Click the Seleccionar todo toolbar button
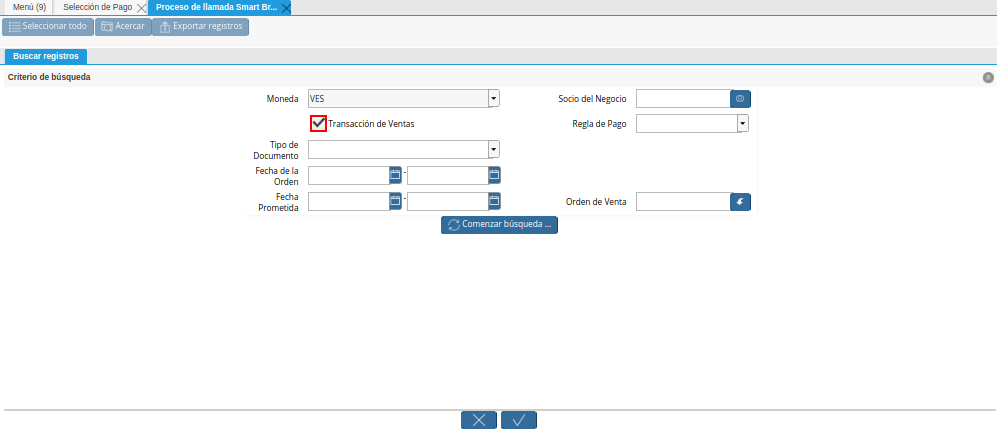Viewport: 997px width, 432px height. coord(48,27)
